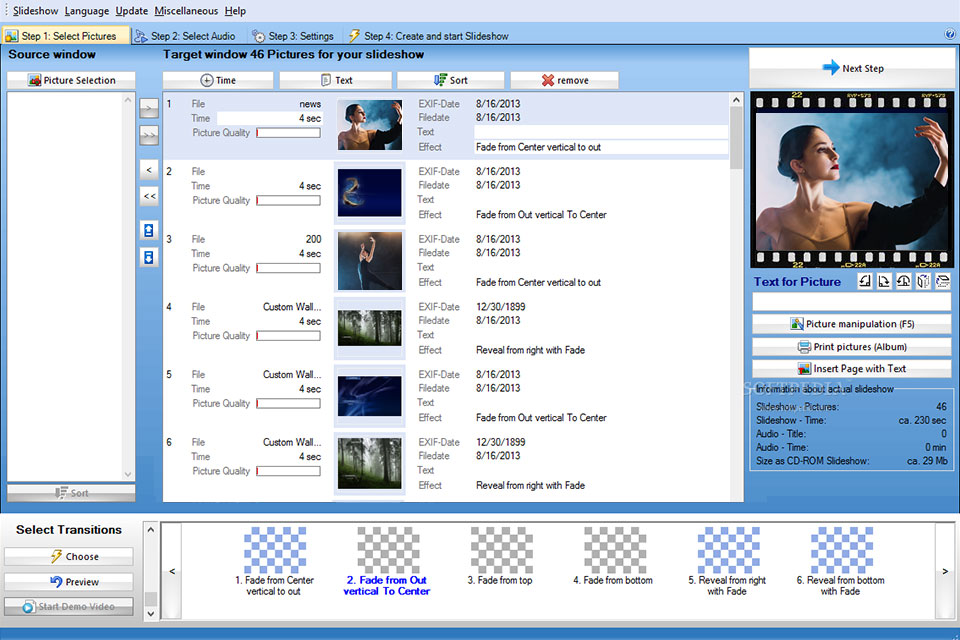Open Print pictures (Album)
Image resolution: width=960 pixels, height=640 pixels.
point(852,347)
